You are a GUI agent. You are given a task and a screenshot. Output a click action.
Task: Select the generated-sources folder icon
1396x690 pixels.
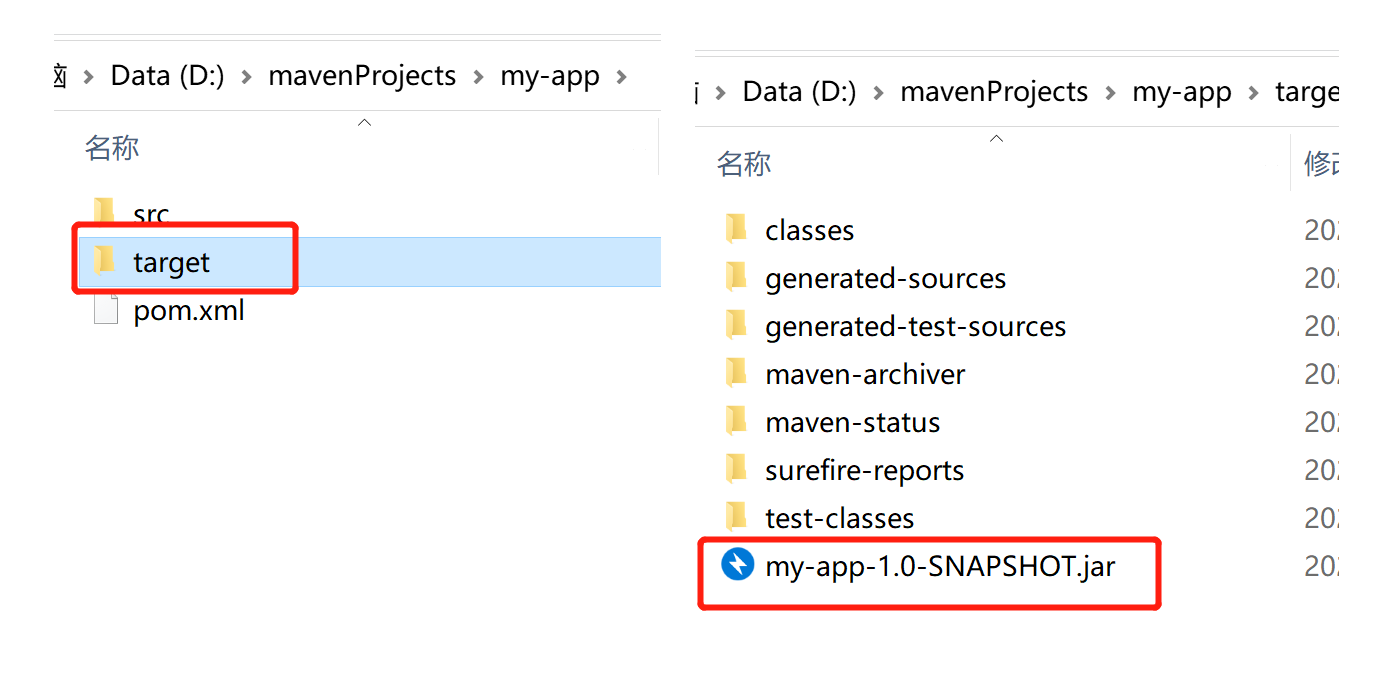coord(736,277)
